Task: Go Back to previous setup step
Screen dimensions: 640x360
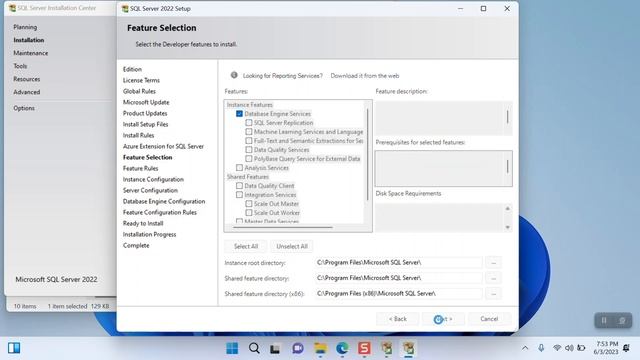Action: [398, 319]
